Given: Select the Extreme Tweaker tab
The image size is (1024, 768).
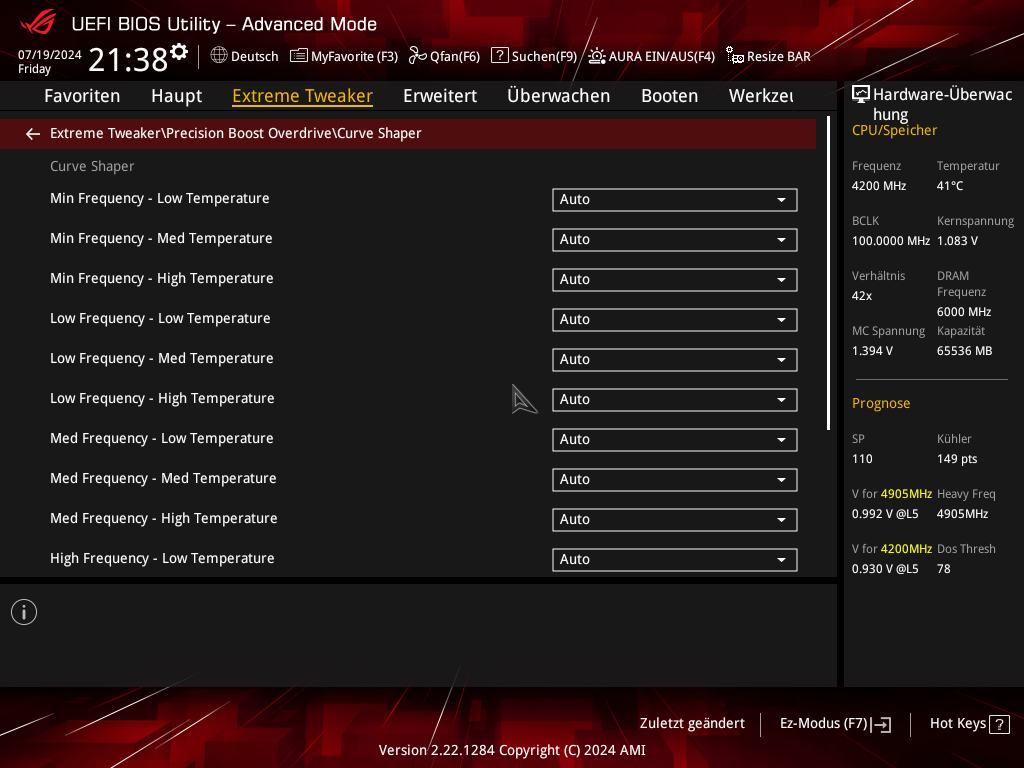Looking at the screenshot, I should click(x=302, y=96).
